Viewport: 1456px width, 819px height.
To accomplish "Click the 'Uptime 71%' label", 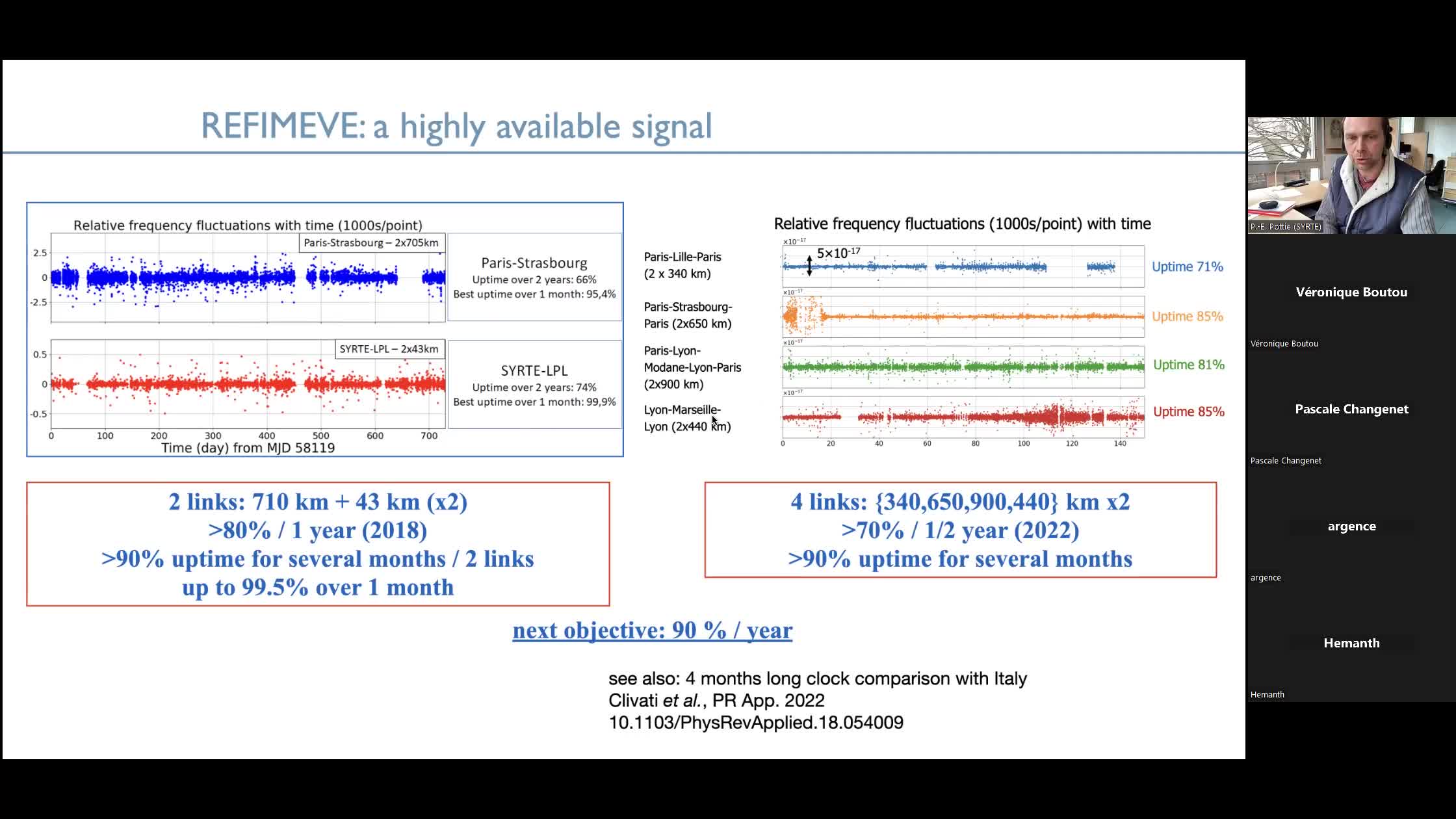I will 1187,266.
